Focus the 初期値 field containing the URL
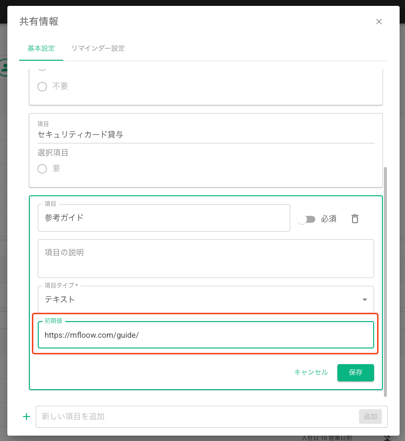405x441 pixels. tap(206, 335)
